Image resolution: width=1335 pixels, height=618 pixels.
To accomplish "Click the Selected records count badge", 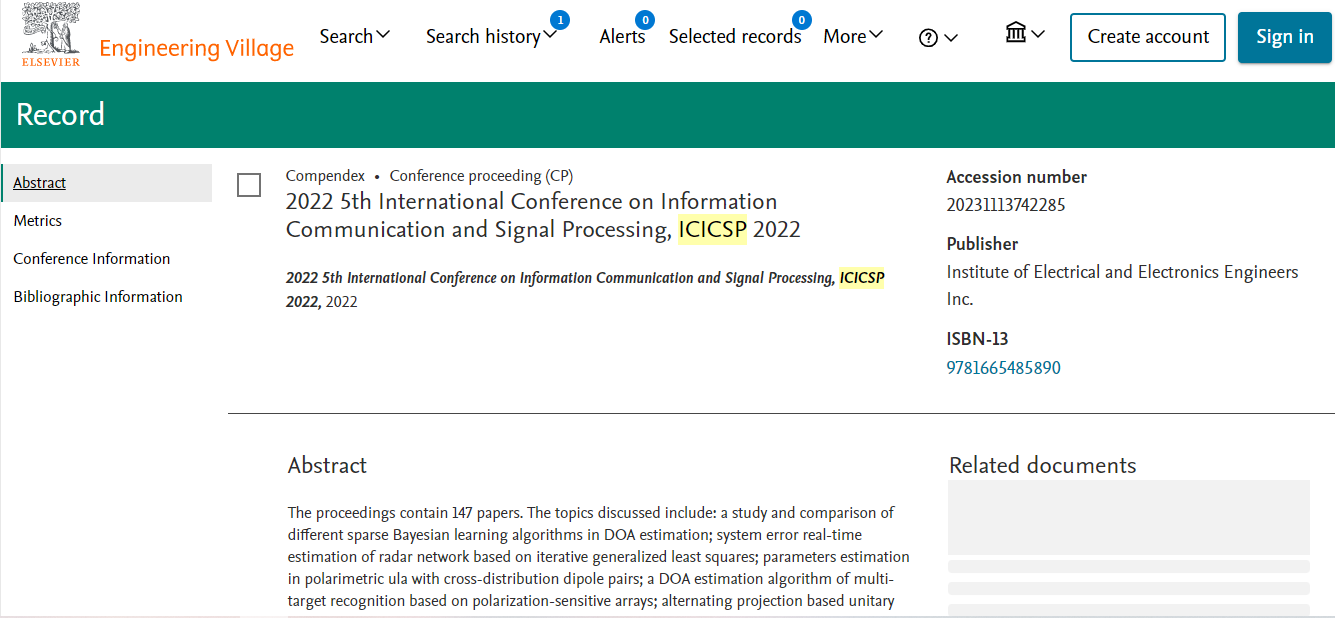I will 801,19.
